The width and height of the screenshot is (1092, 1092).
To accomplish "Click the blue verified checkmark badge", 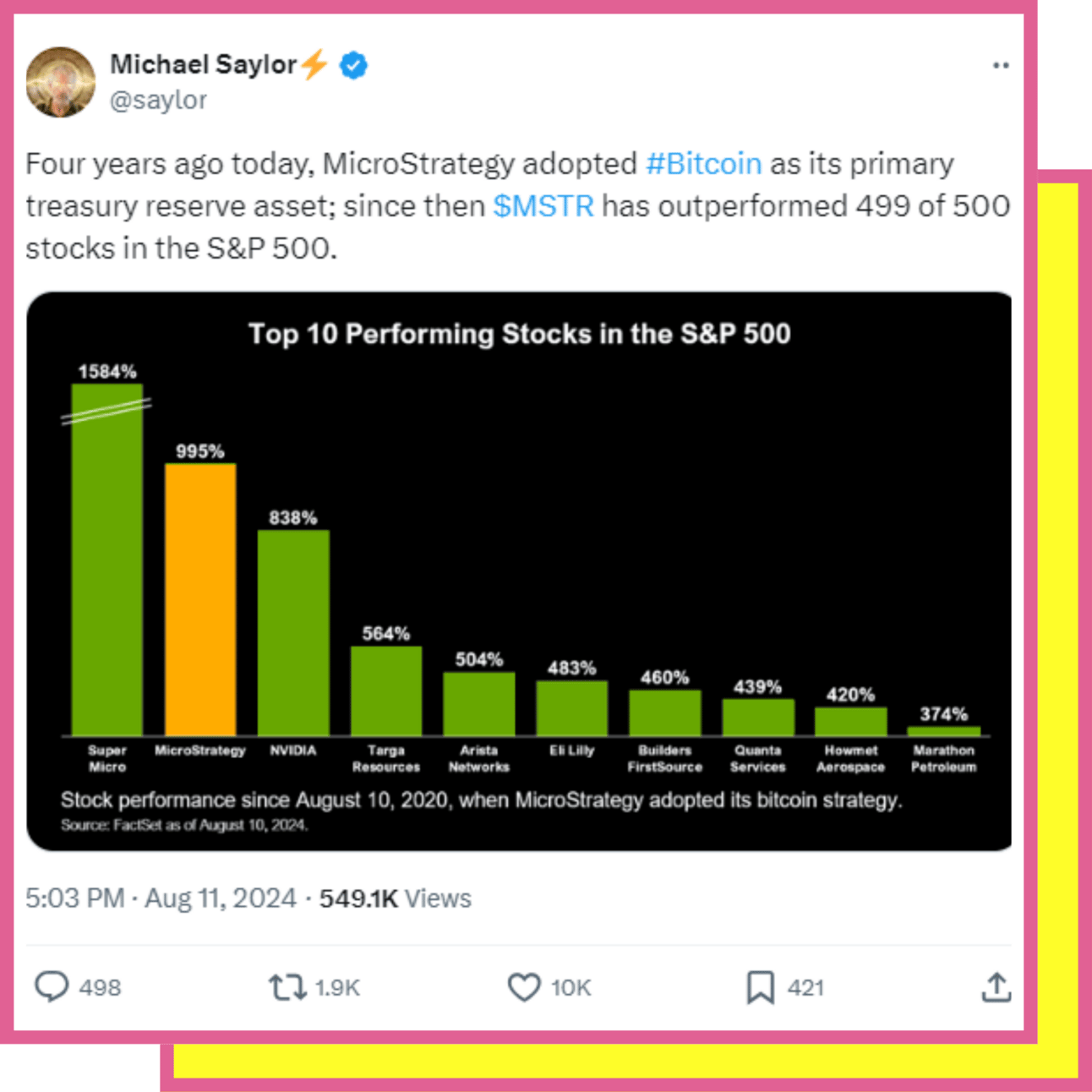I will (x=353, y=65).
